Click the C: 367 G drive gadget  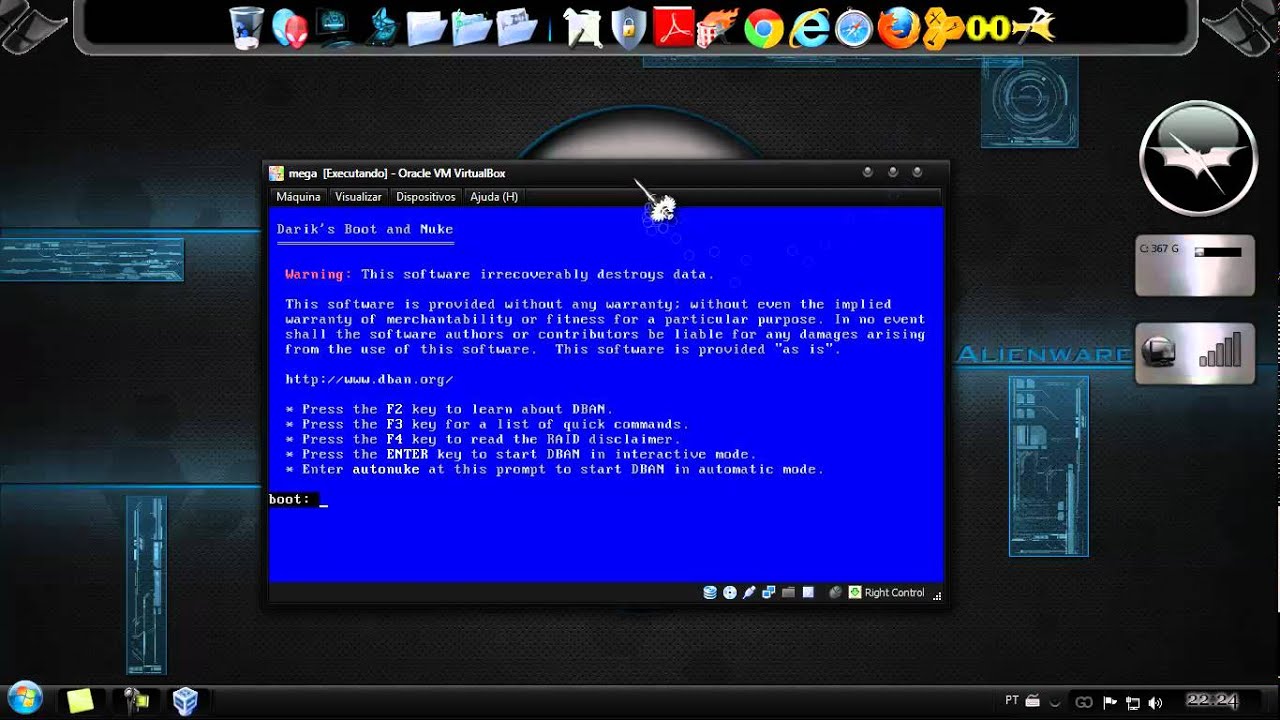coord(1195,265)
